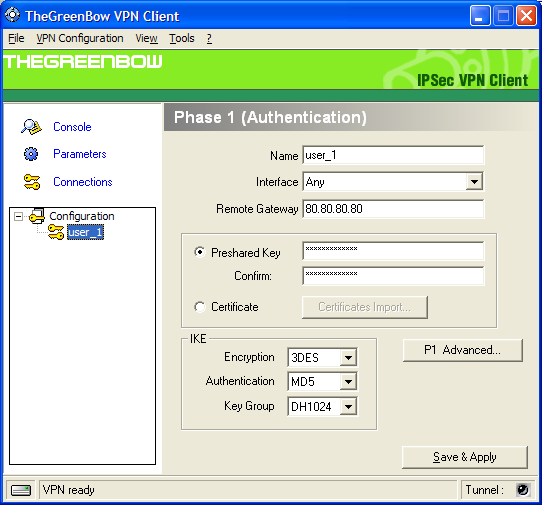Select the Preshared Key radio button
Screen dimensions: 542x505
click(x=200, y=252)
